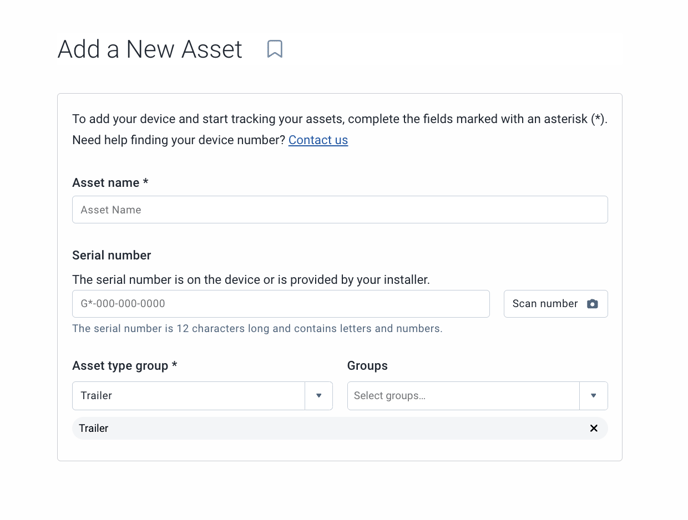This screenshot has width=688, height=520.
Task: Click the Select groups… placeholder field
Action: point(463,396)
